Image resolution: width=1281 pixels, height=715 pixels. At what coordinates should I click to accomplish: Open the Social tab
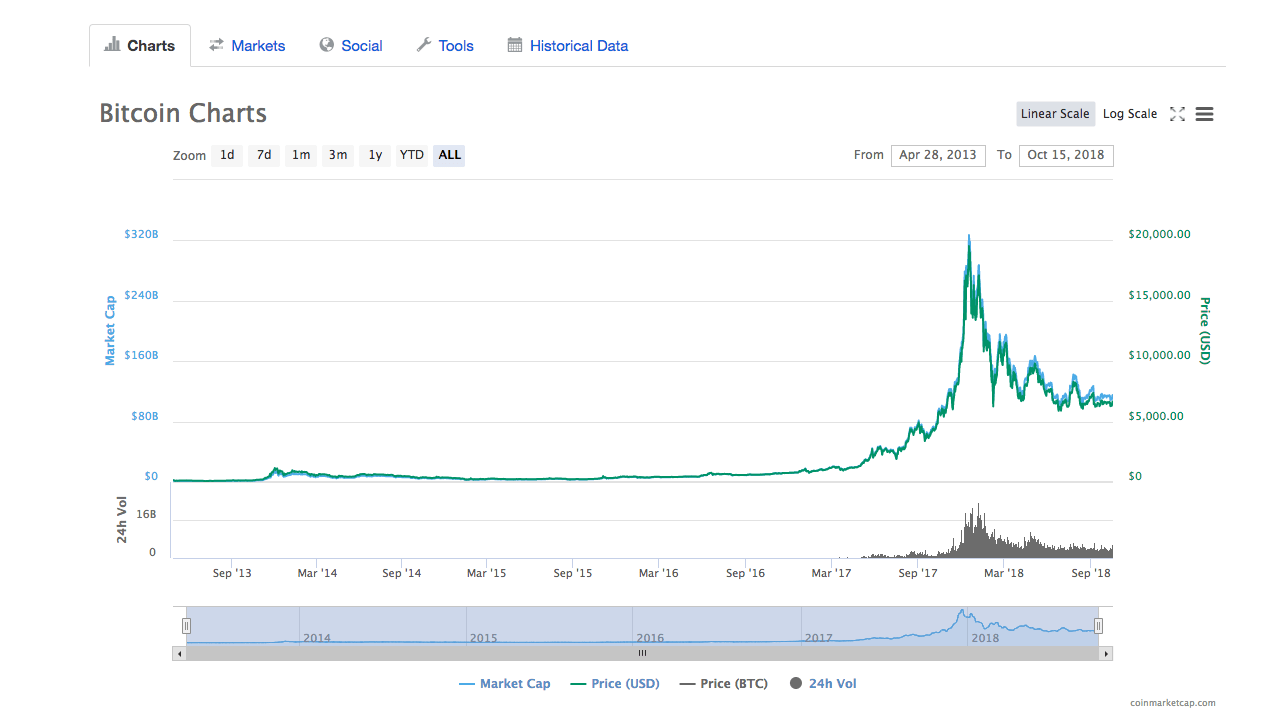point(351,46)
